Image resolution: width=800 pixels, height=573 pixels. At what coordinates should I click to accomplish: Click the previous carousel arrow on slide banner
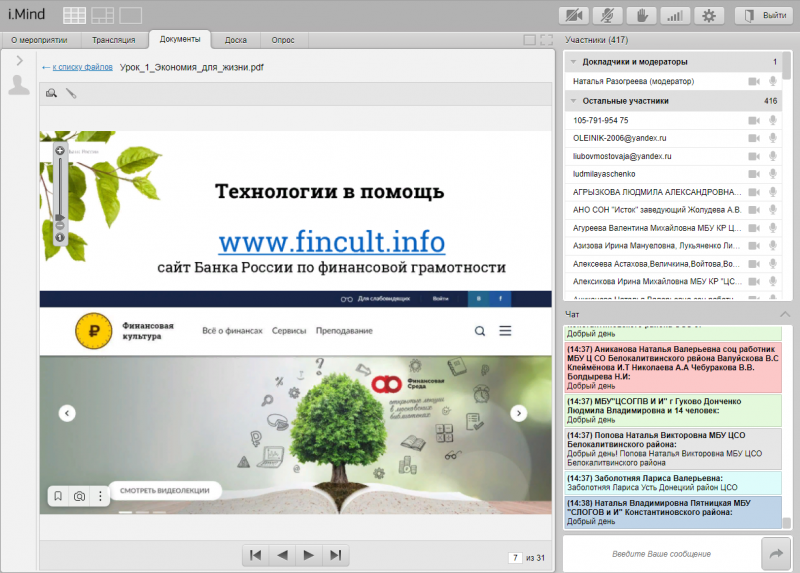click(x=67, y=413)
